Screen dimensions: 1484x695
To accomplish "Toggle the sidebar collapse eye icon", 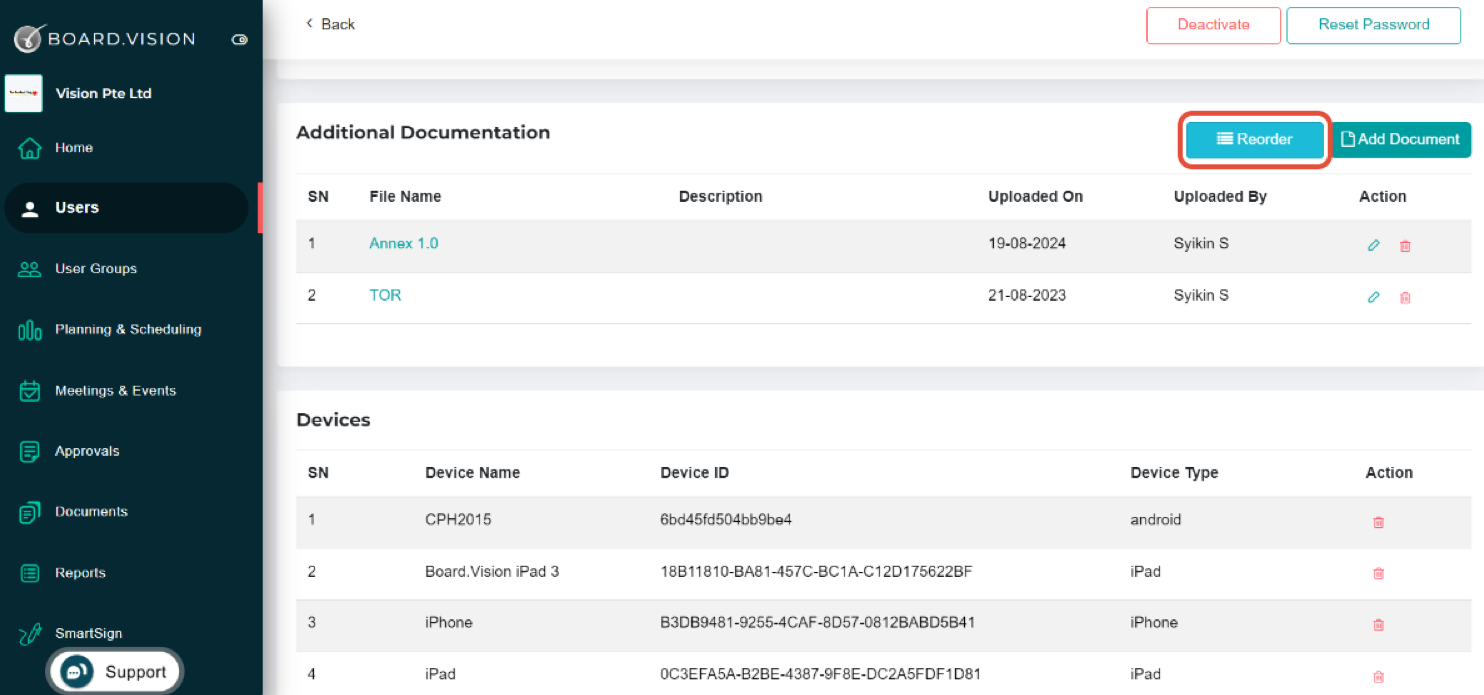I will tap(239, 40).
